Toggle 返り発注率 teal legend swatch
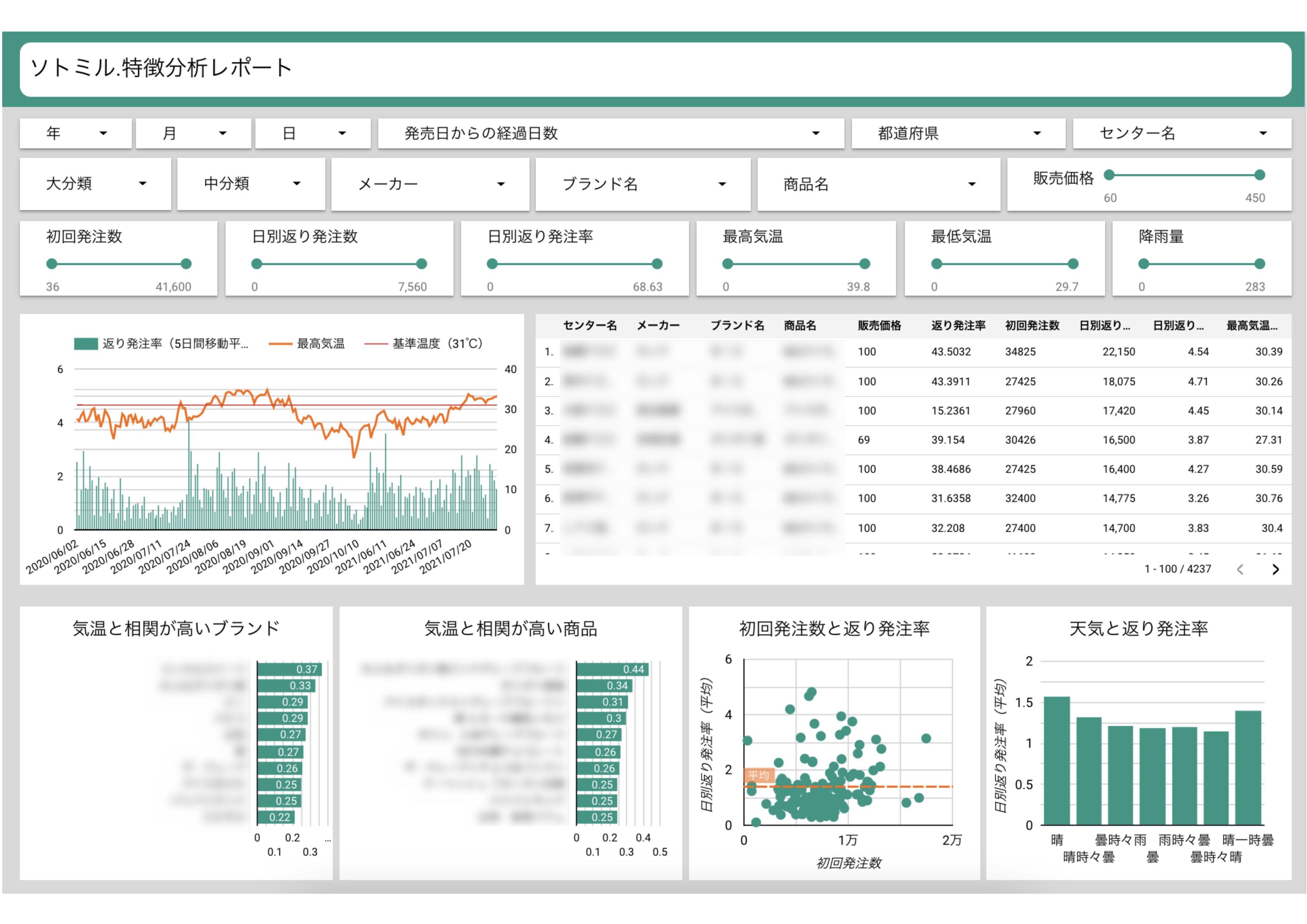The width and height of the screenshot is (1307, 924). pyautogui.click(x=86, y=344)
